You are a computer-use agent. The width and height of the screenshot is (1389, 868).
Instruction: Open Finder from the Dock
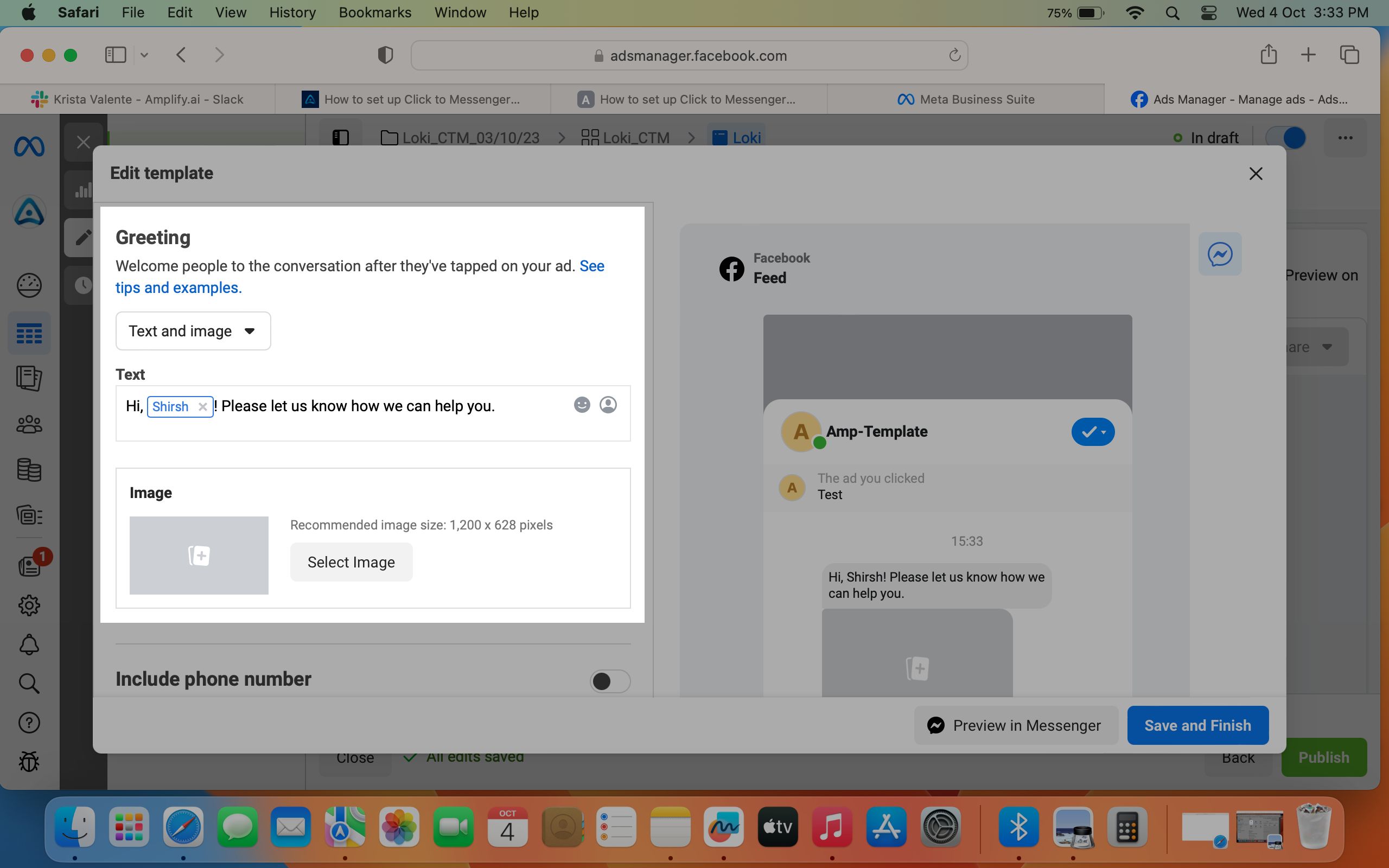[x=75, y=827]
